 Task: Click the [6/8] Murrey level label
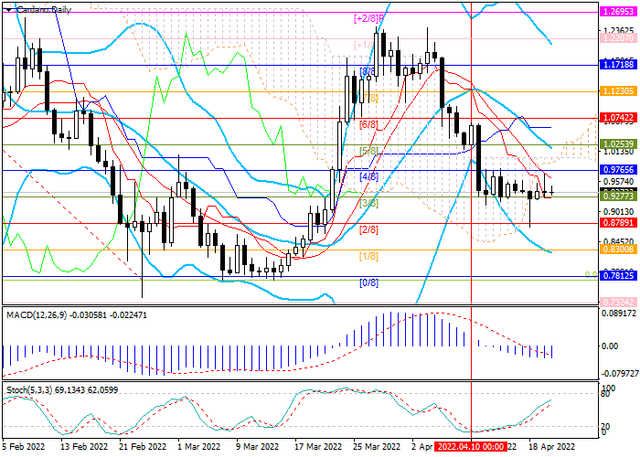click(369, 124)
